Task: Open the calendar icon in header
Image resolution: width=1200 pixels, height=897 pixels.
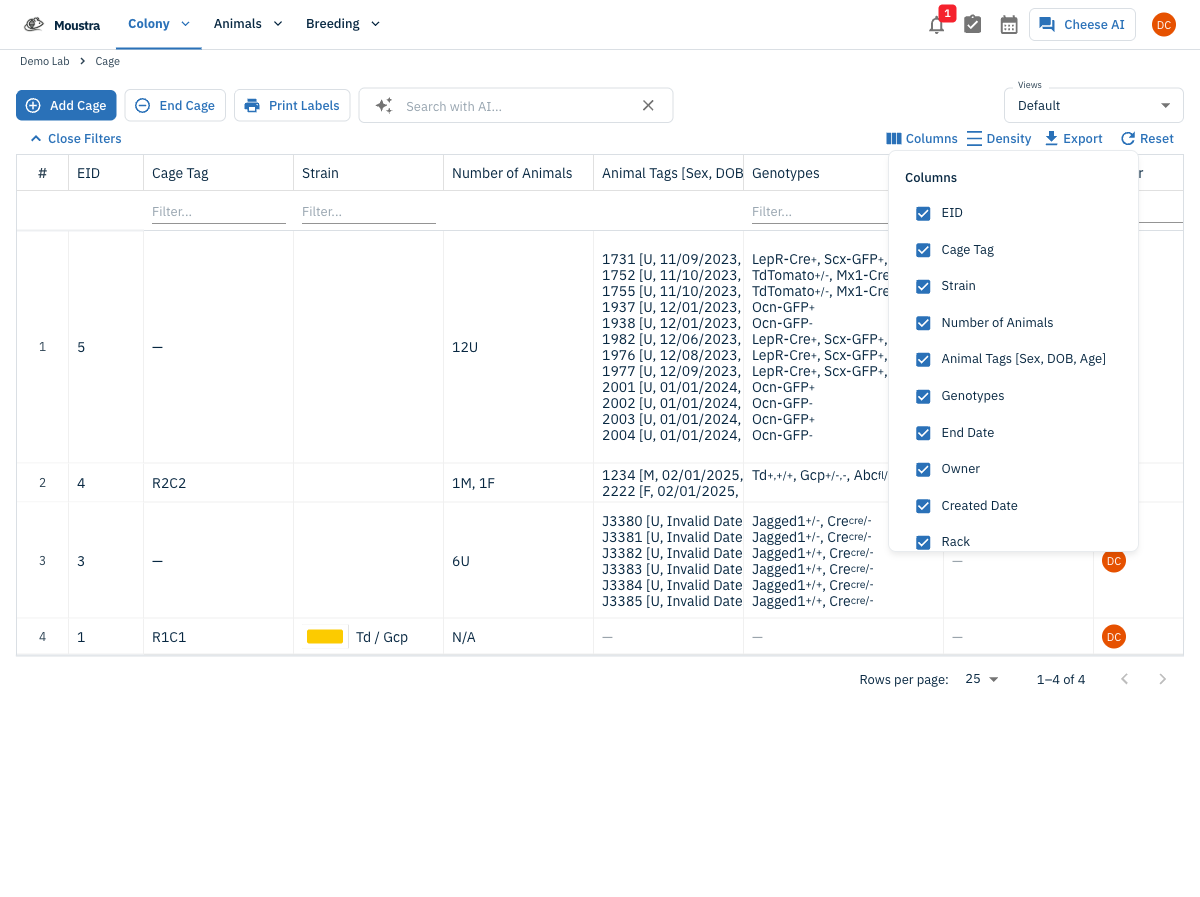Action: coord(1009,24)
